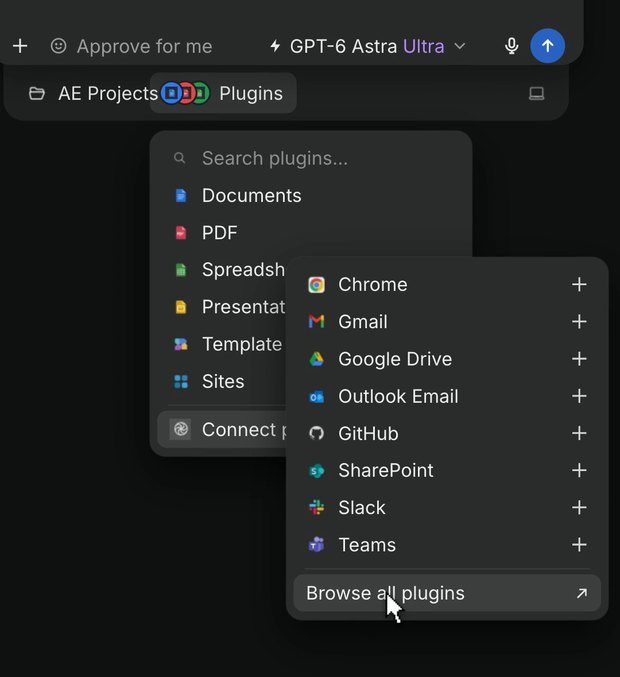
Task: Click the Gmail connector entry
Action: (447, 322)
